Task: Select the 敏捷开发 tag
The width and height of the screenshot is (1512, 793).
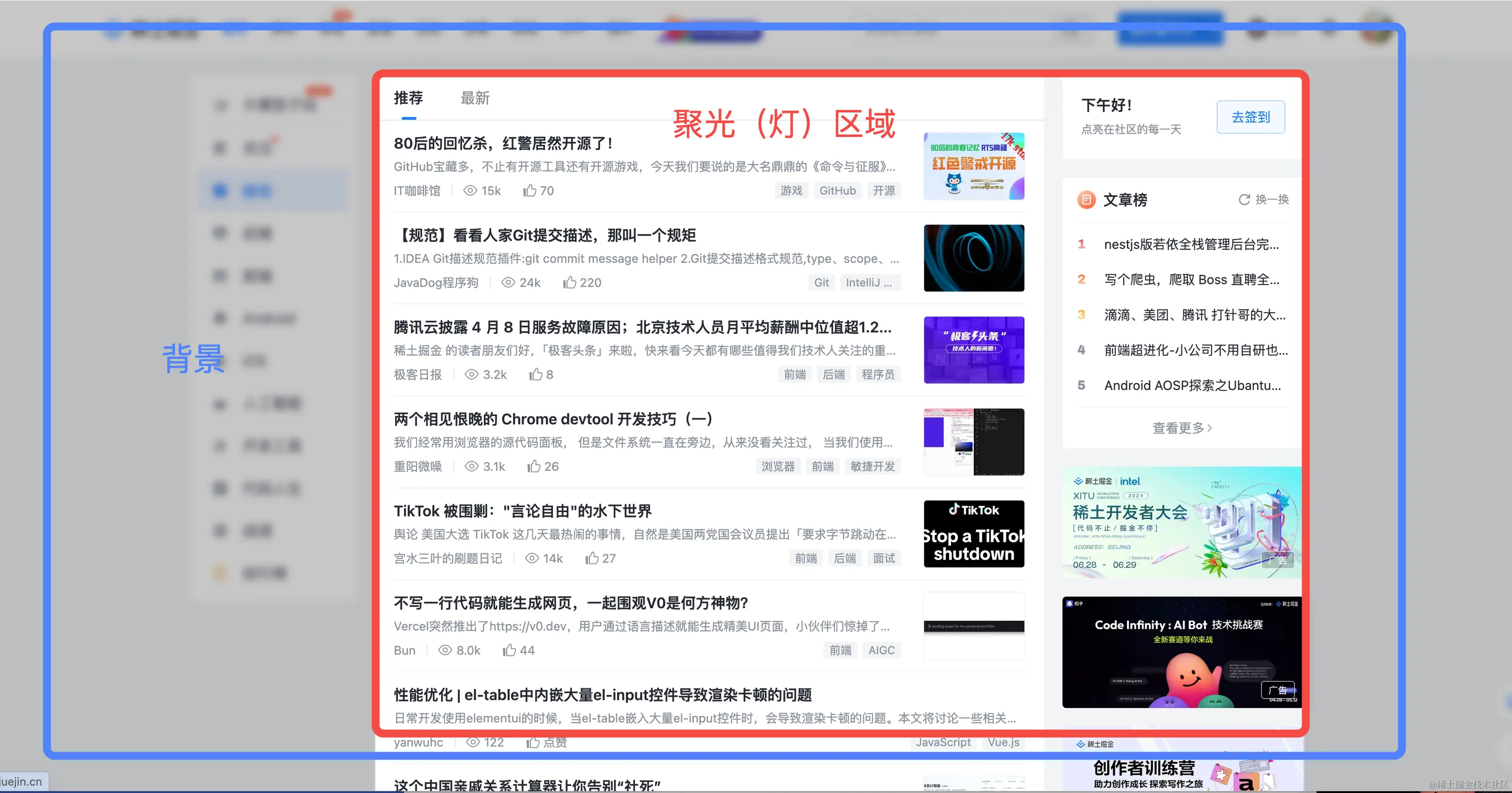Action: tap(872, 466)
